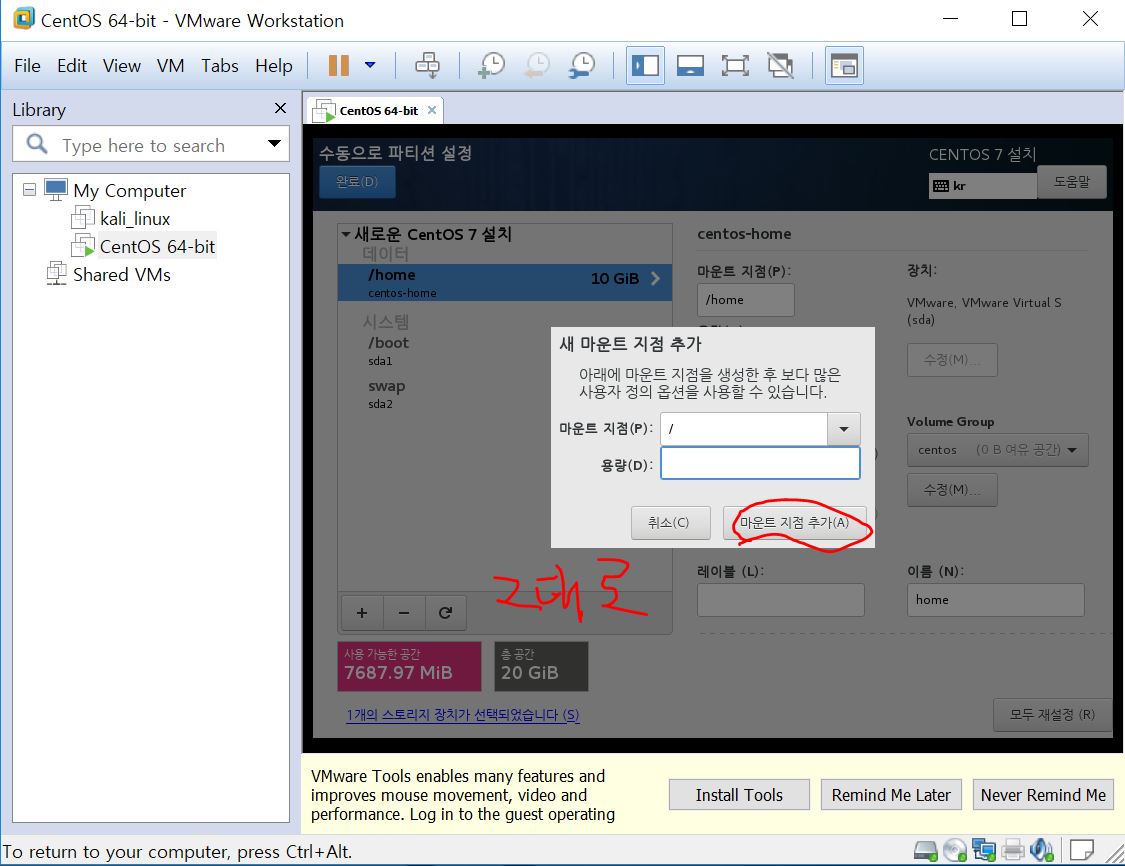Select the /home partition entry

(504, 282)
